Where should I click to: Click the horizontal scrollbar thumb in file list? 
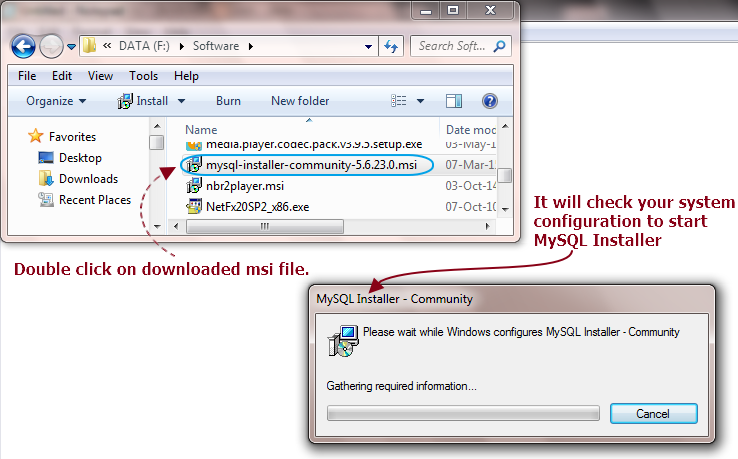pyautogui.click(x=265, y=226)
